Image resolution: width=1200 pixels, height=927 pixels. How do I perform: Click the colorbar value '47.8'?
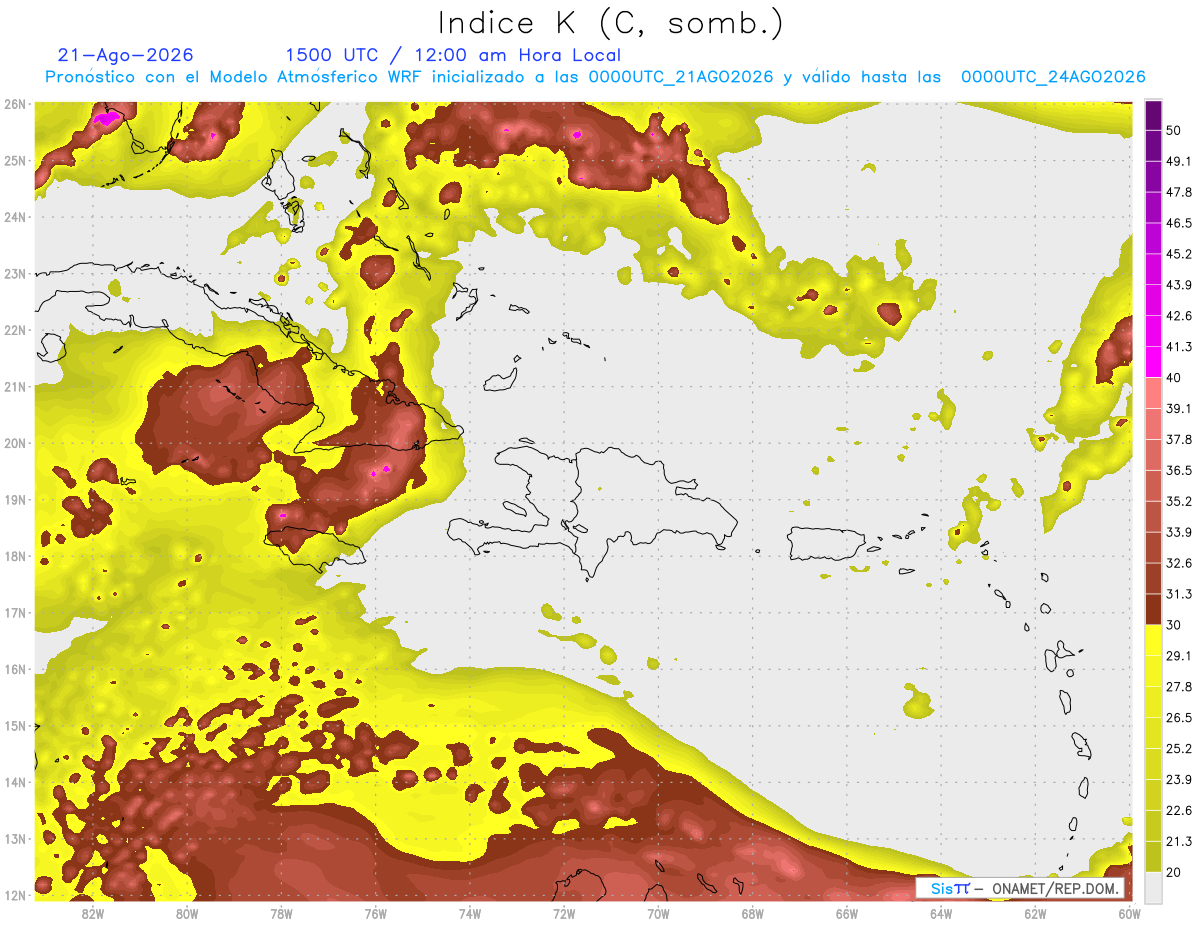[x=1180, y=192]
